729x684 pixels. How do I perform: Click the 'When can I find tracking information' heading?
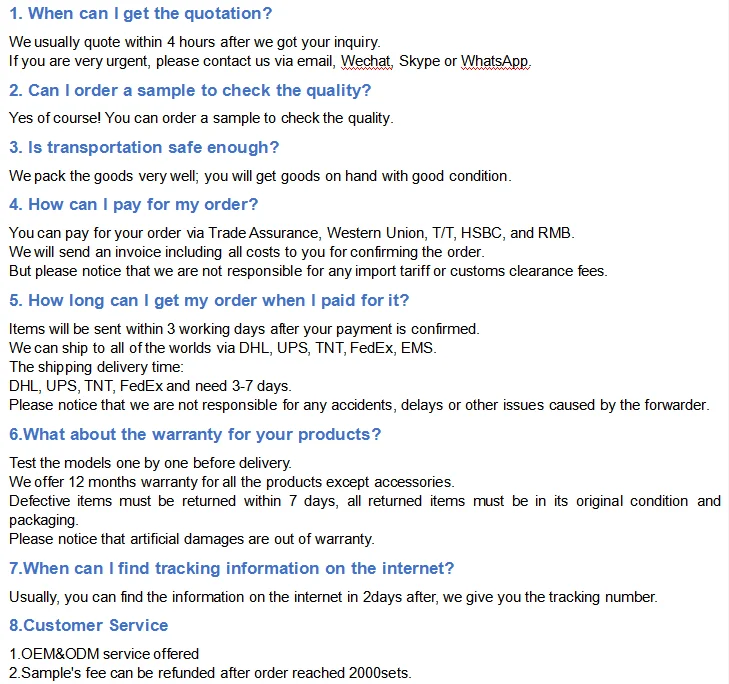coord(232,568)
